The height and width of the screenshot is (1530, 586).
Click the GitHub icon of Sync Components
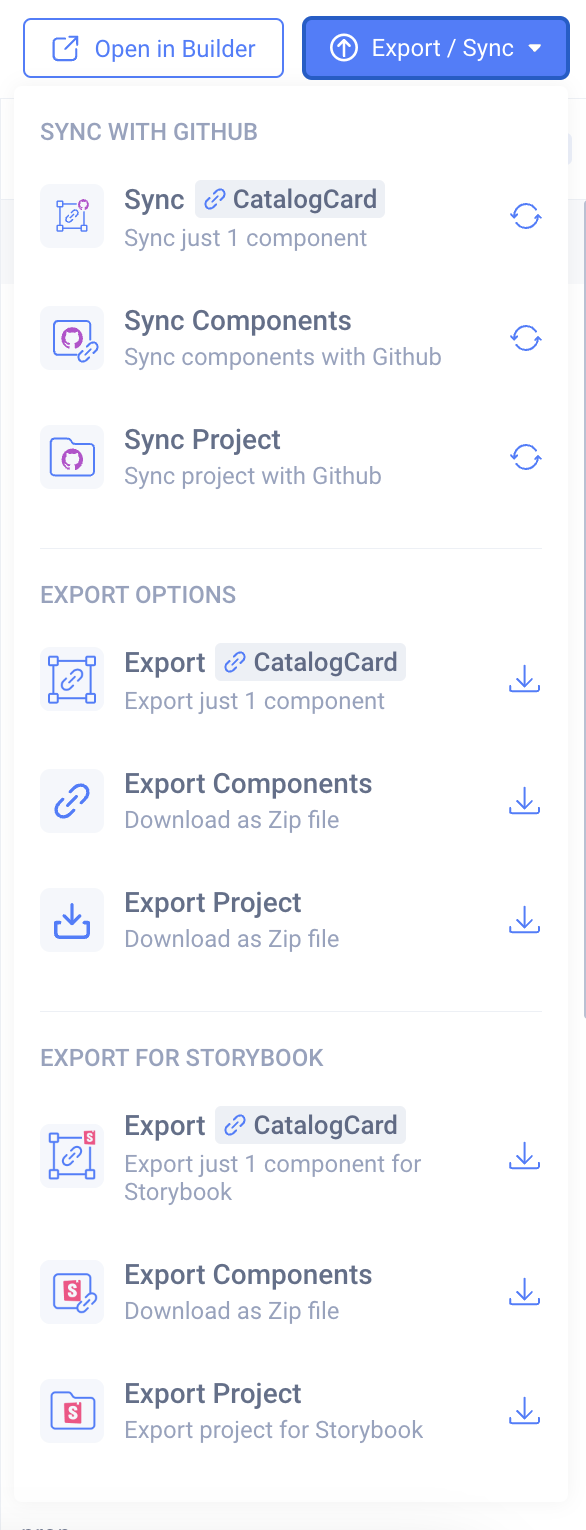click(x=72, y=338)
